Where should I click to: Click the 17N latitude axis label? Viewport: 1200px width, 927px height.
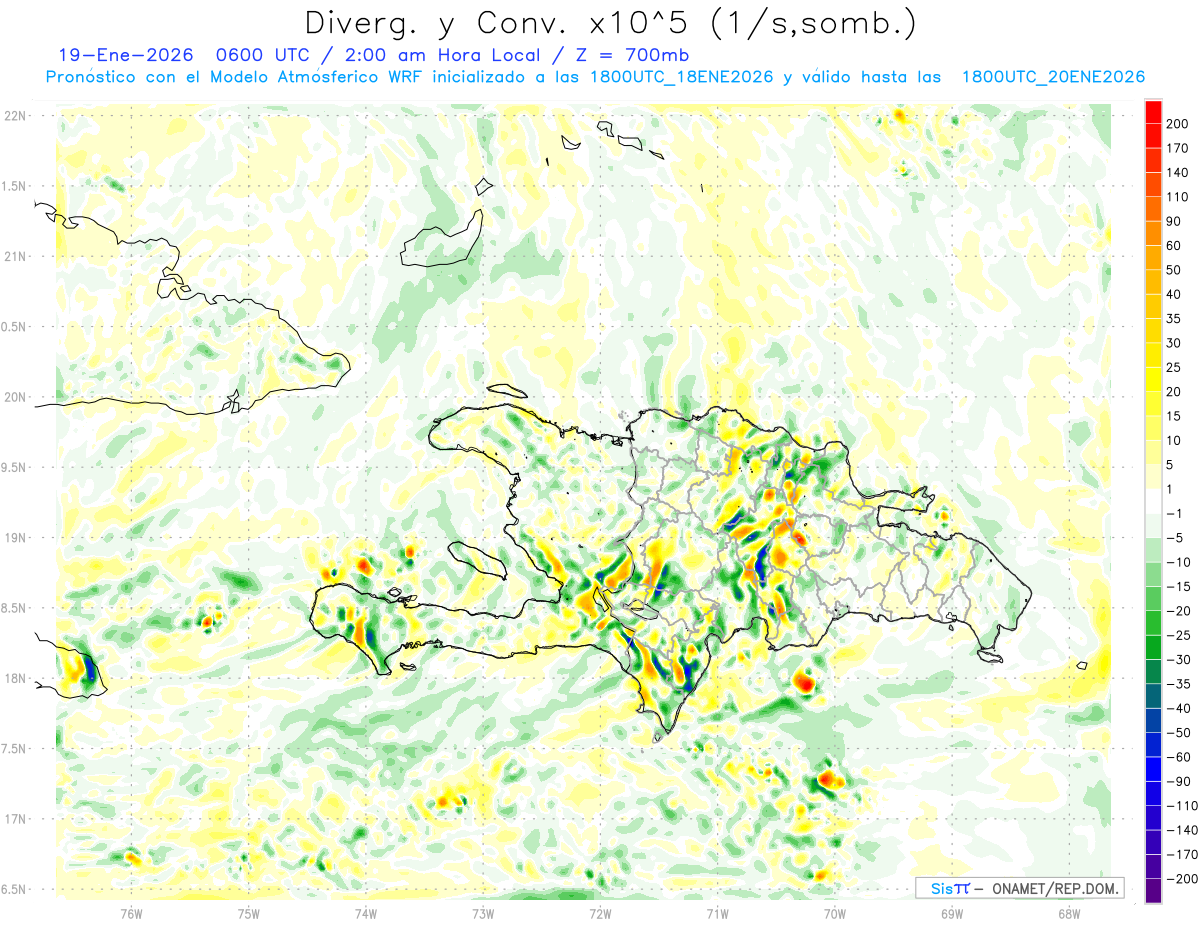tap(14, 819)
